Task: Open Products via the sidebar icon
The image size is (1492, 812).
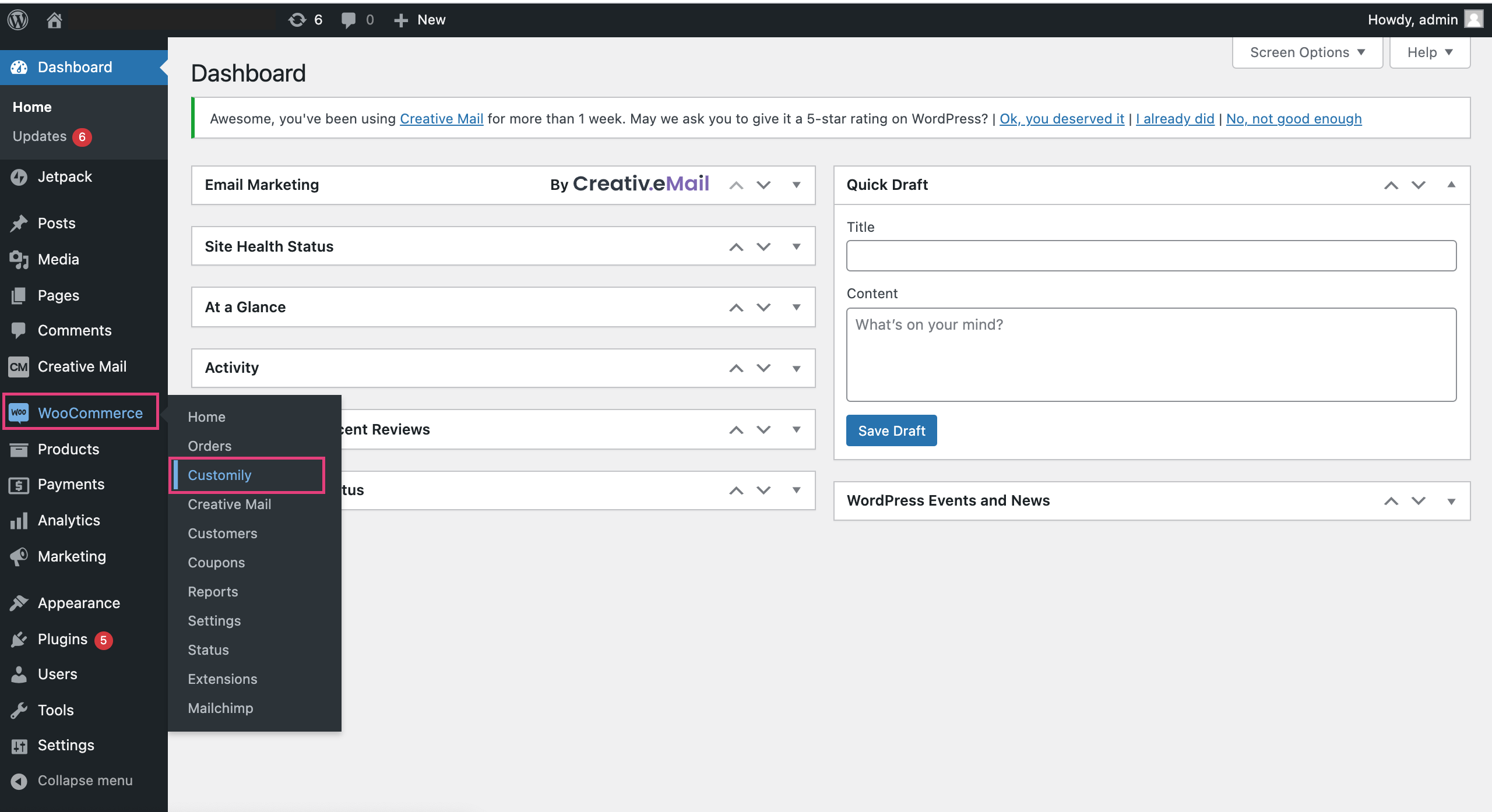Action: pos(18,449)
